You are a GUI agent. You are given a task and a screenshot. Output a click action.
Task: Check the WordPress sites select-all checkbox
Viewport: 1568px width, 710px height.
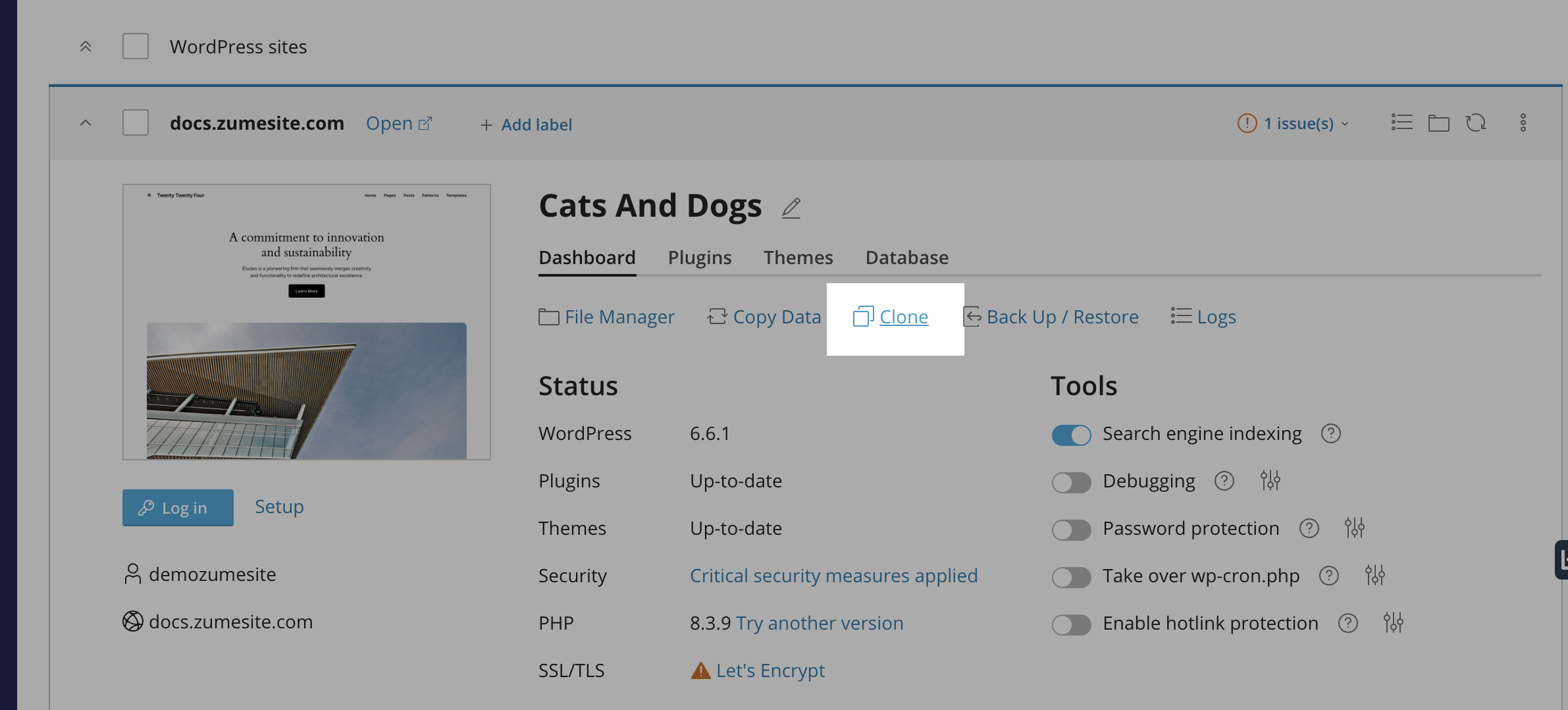pyautogui.click(x=136, y=47)
